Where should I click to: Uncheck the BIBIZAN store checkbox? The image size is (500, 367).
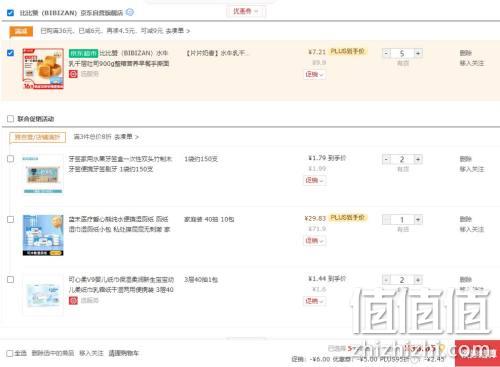10,13
